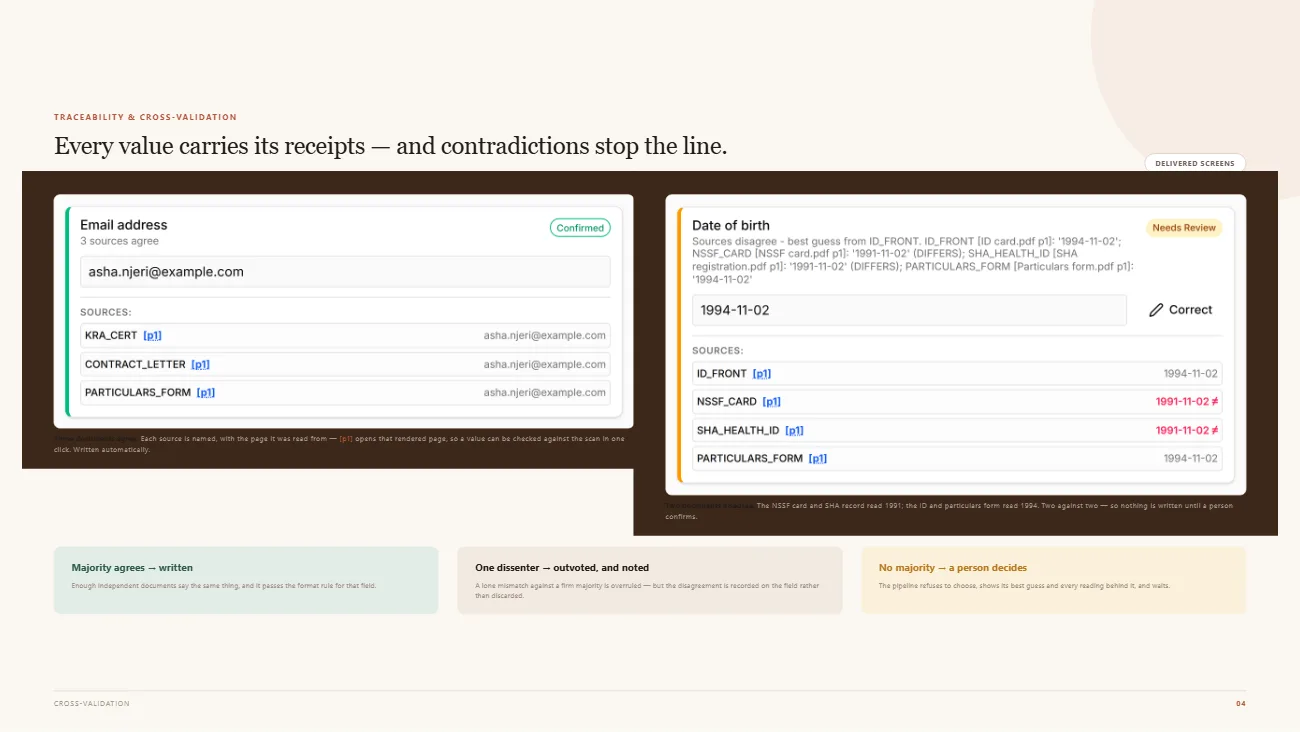Click the green Confirmed status badge

580,228
